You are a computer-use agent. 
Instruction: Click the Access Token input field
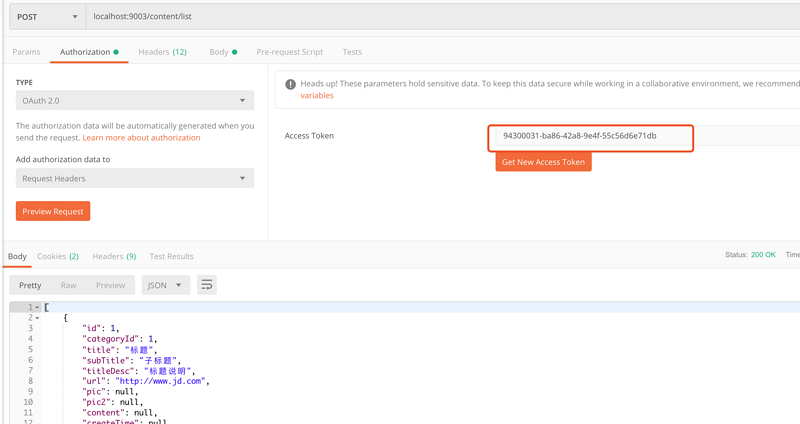590,136
